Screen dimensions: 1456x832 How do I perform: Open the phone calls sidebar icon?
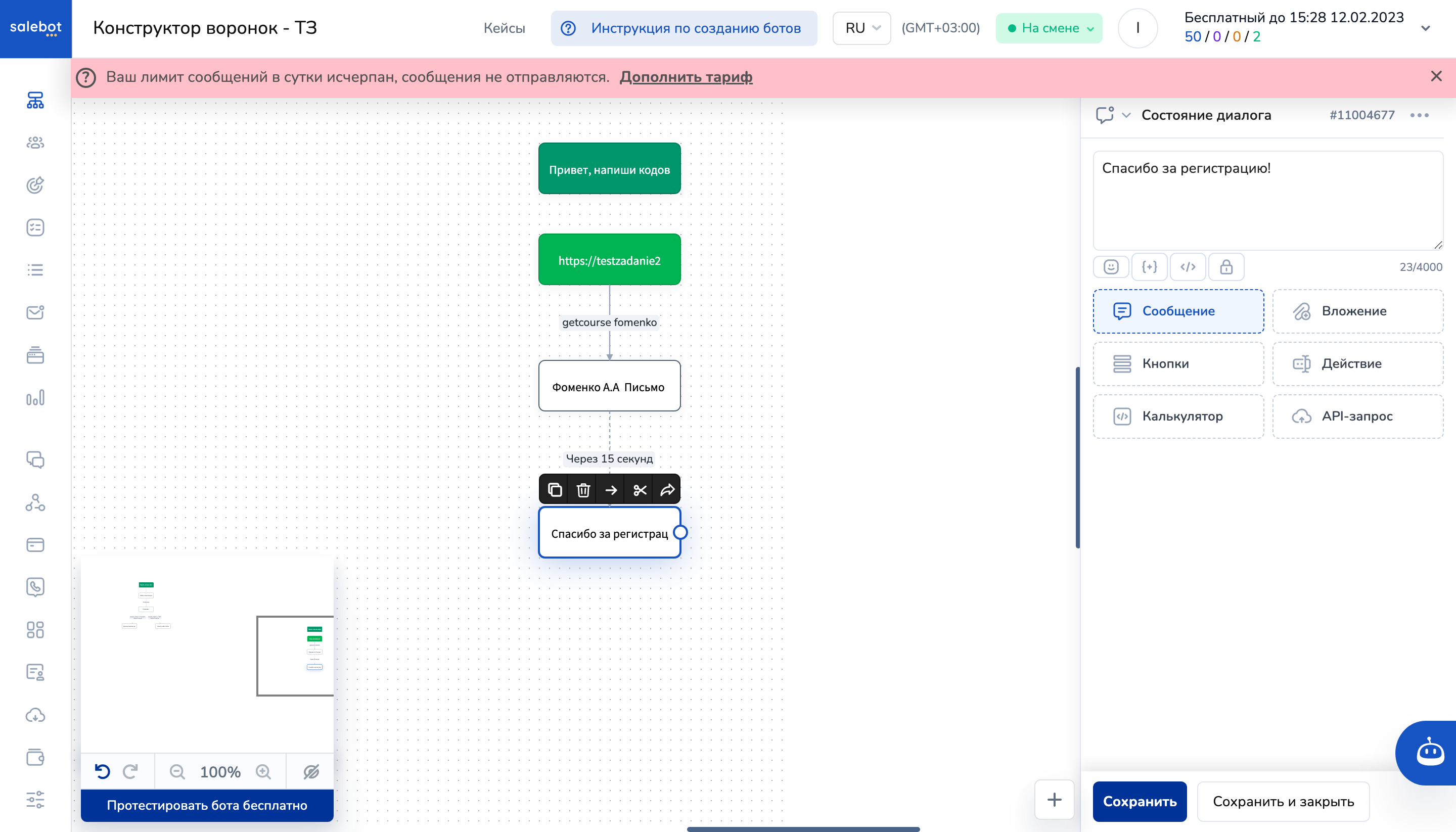[35, 587]
